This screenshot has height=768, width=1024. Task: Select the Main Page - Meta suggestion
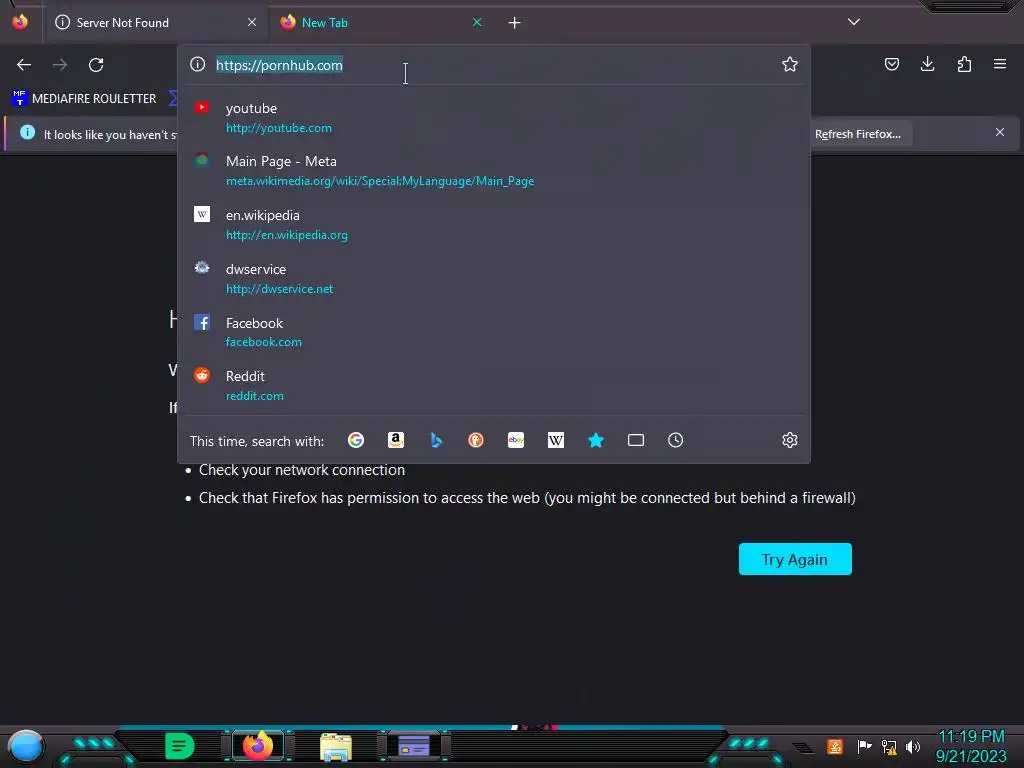point(494,170)
